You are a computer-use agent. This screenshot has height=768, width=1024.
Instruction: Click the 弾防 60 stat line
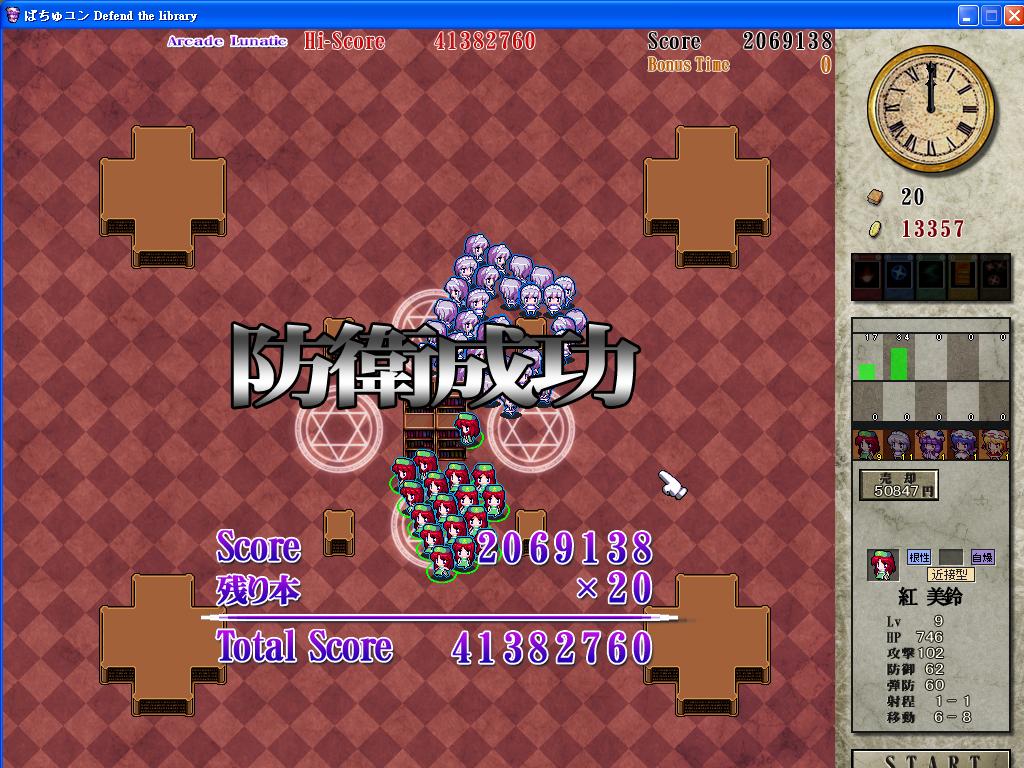tap(915, 685)
